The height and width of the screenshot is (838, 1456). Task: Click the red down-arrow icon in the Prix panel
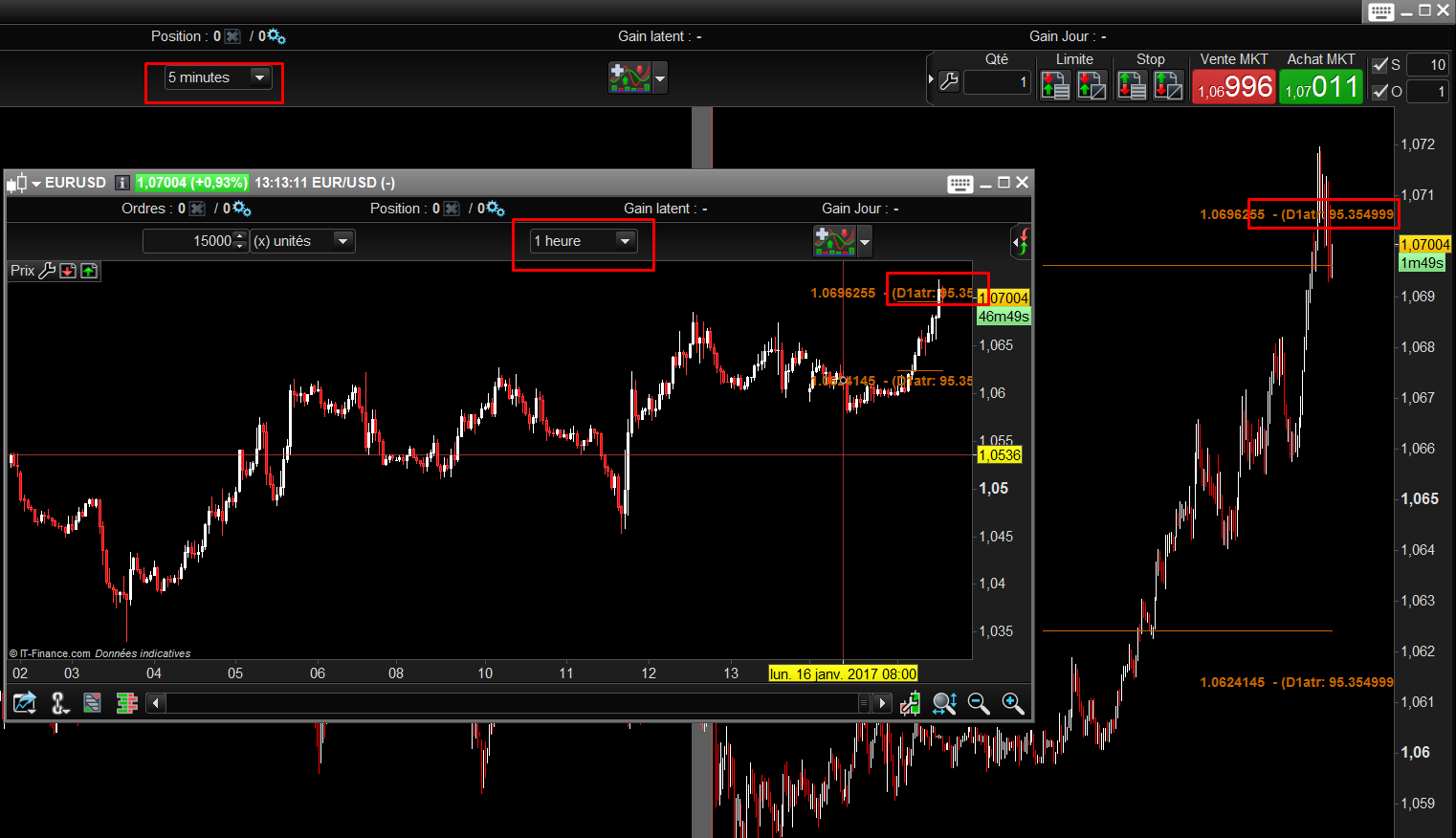[x=68, y=271]
